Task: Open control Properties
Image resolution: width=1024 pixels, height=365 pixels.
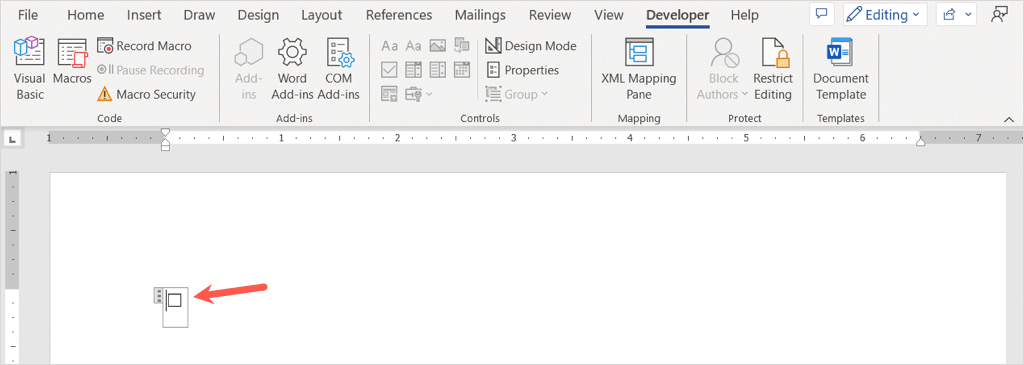Action: [x=522, y=70]
